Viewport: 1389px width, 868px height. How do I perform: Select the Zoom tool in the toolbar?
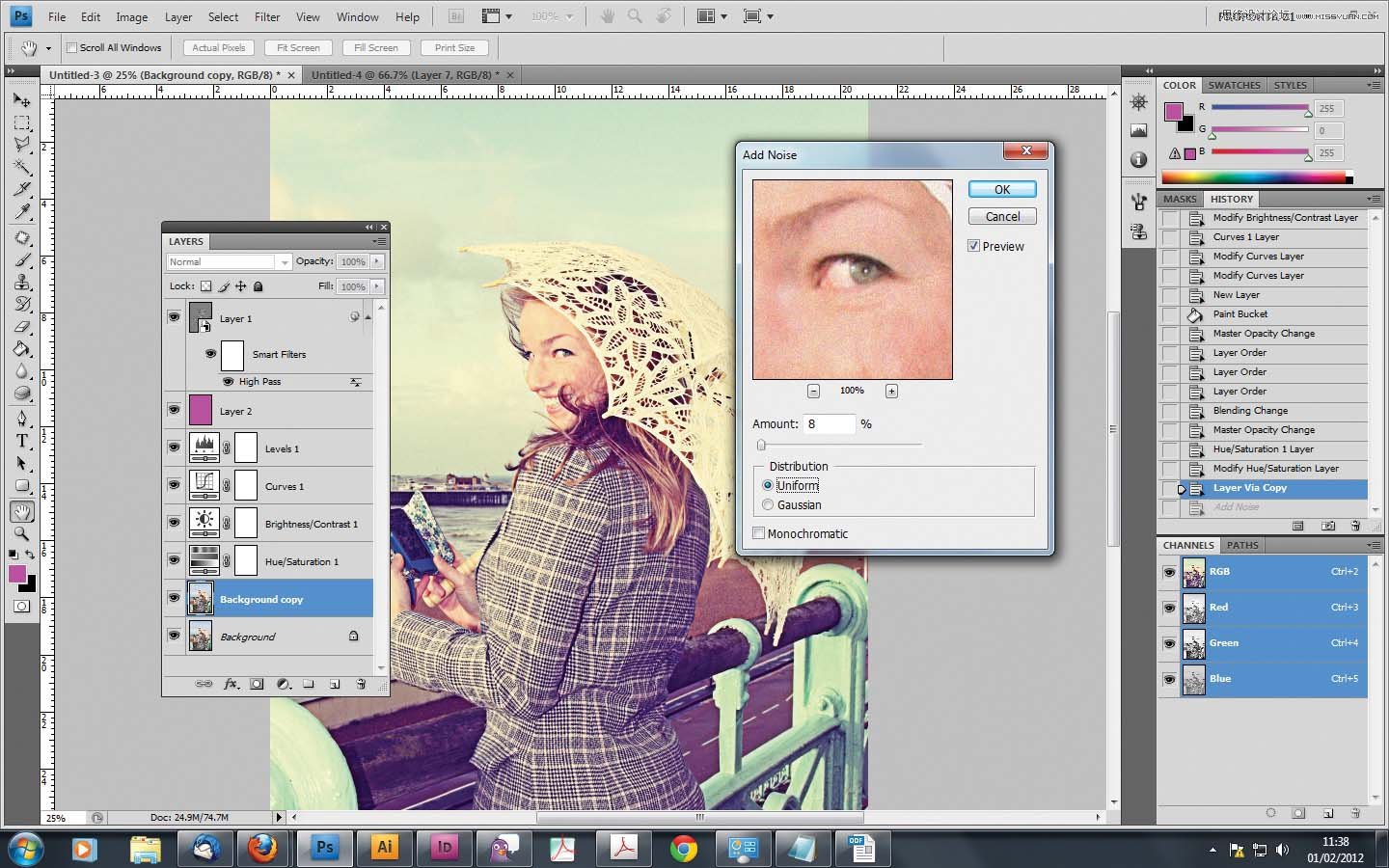[x=21, y=533]
